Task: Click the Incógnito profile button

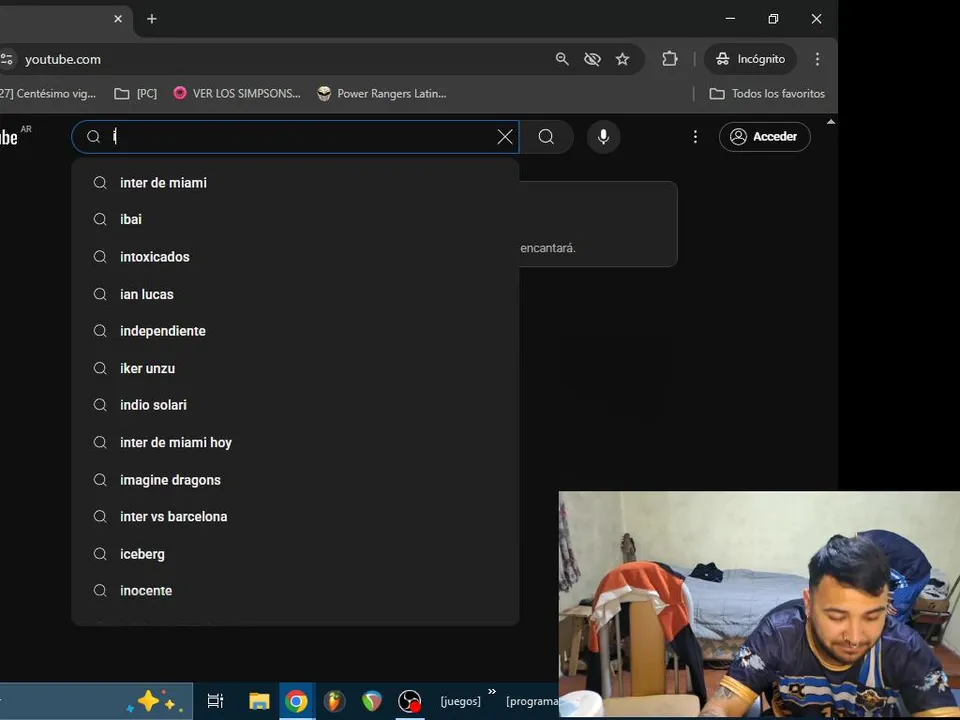Action: [751, 59]
